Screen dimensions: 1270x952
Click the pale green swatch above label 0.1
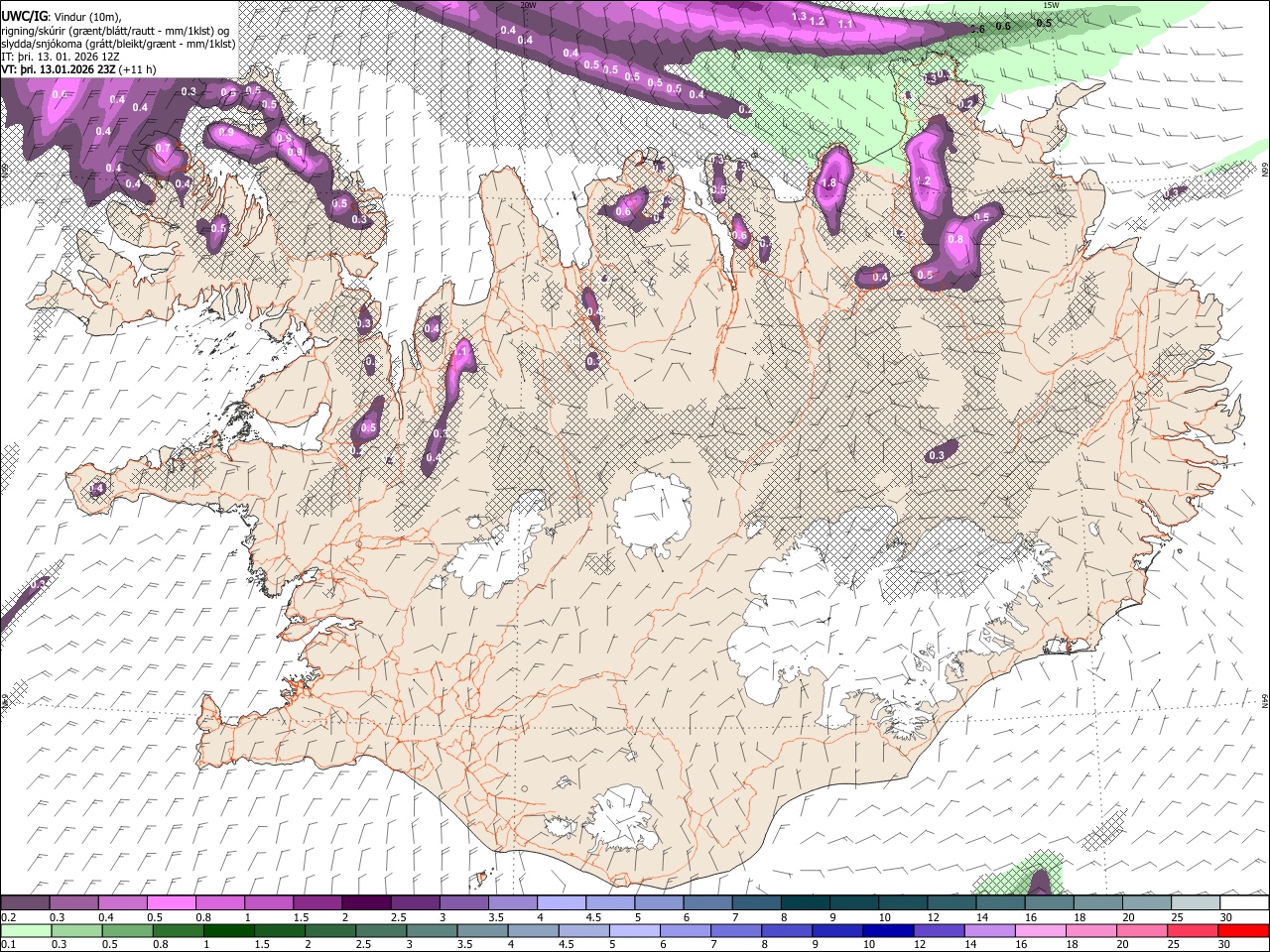[x=25, y=930]
